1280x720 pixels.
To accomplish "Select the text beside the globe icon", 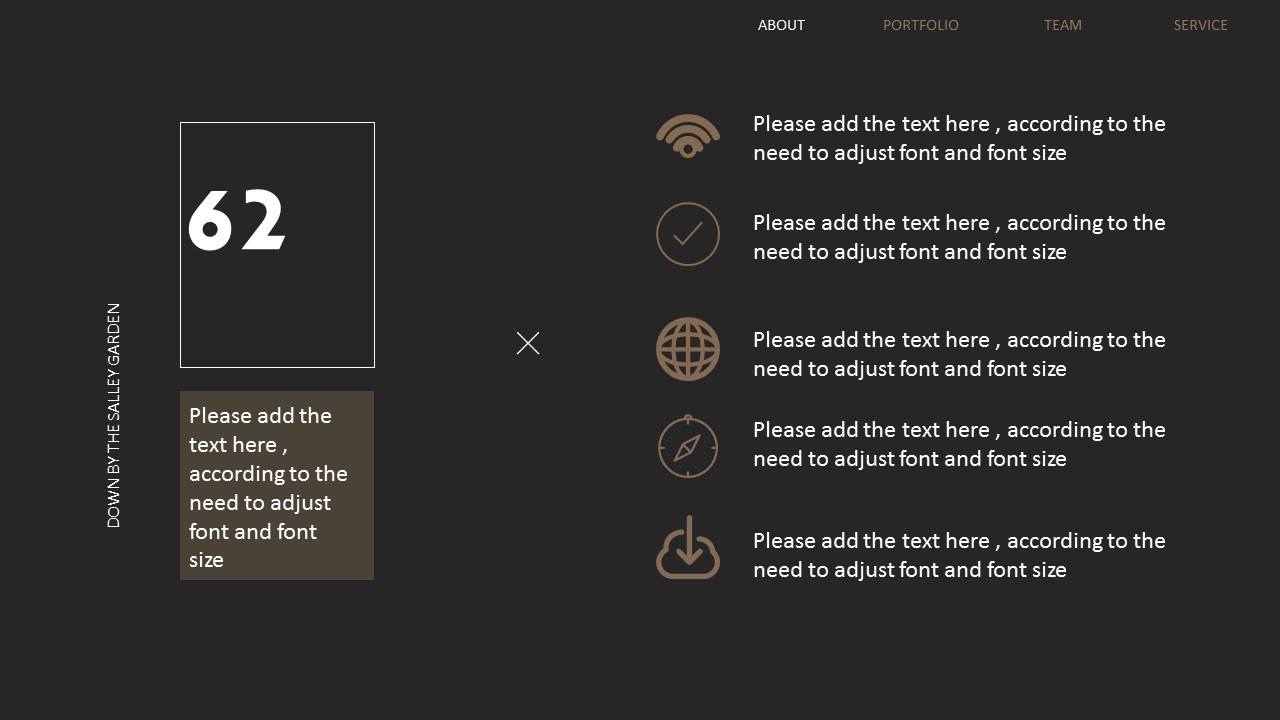I will point(959,354).
